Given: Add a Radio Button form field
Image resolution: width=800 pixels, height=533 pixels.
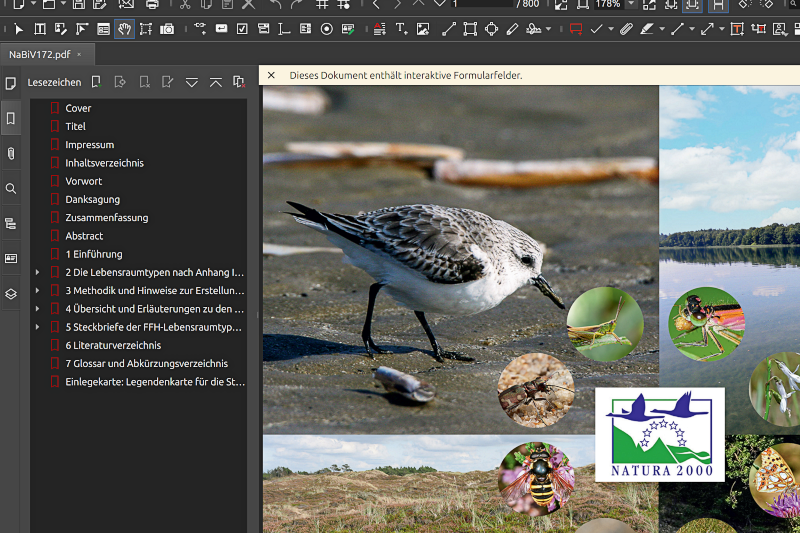Looking at the screenshot, I should tap(327, 29).
